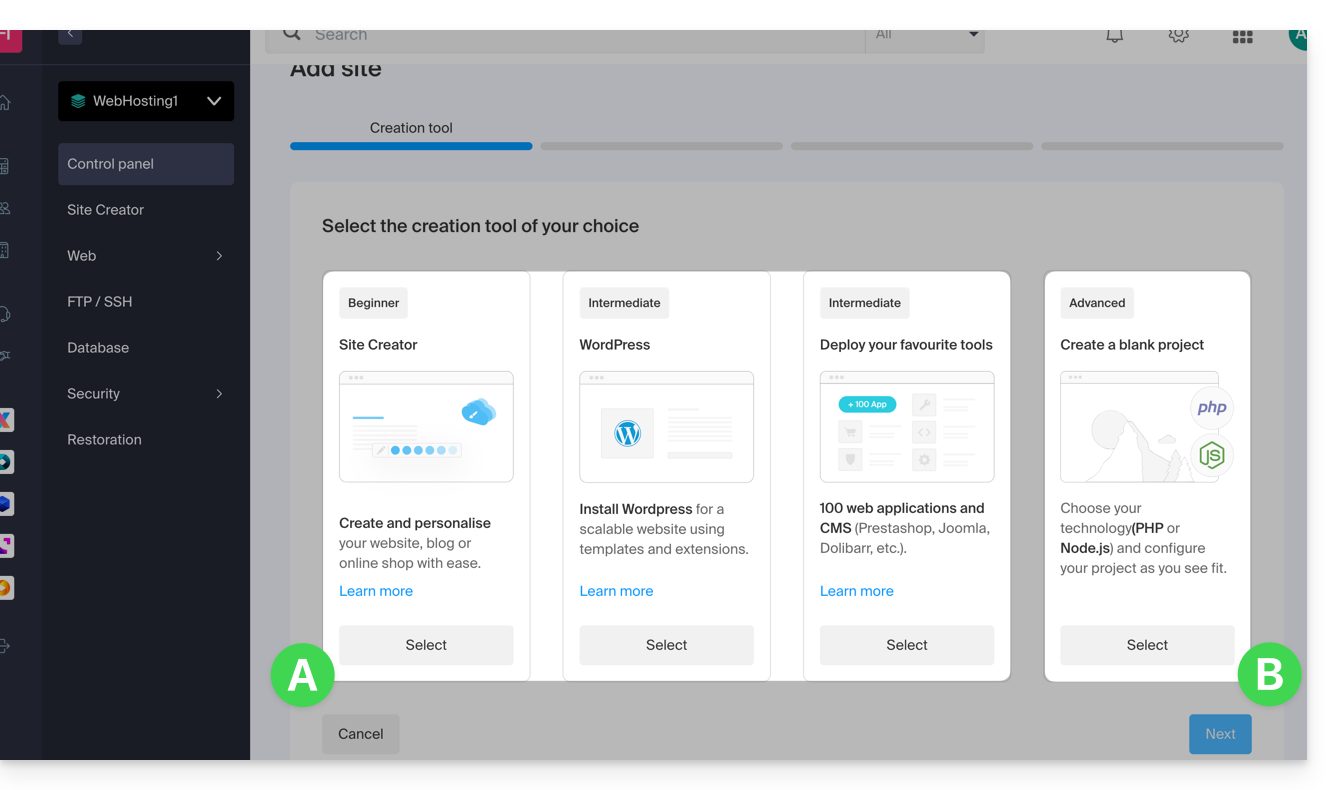The image size is (1337, 790).
Task: Click the Node.js icon on blank project card
Action: pyautogui.click(x=1211, y=456)
